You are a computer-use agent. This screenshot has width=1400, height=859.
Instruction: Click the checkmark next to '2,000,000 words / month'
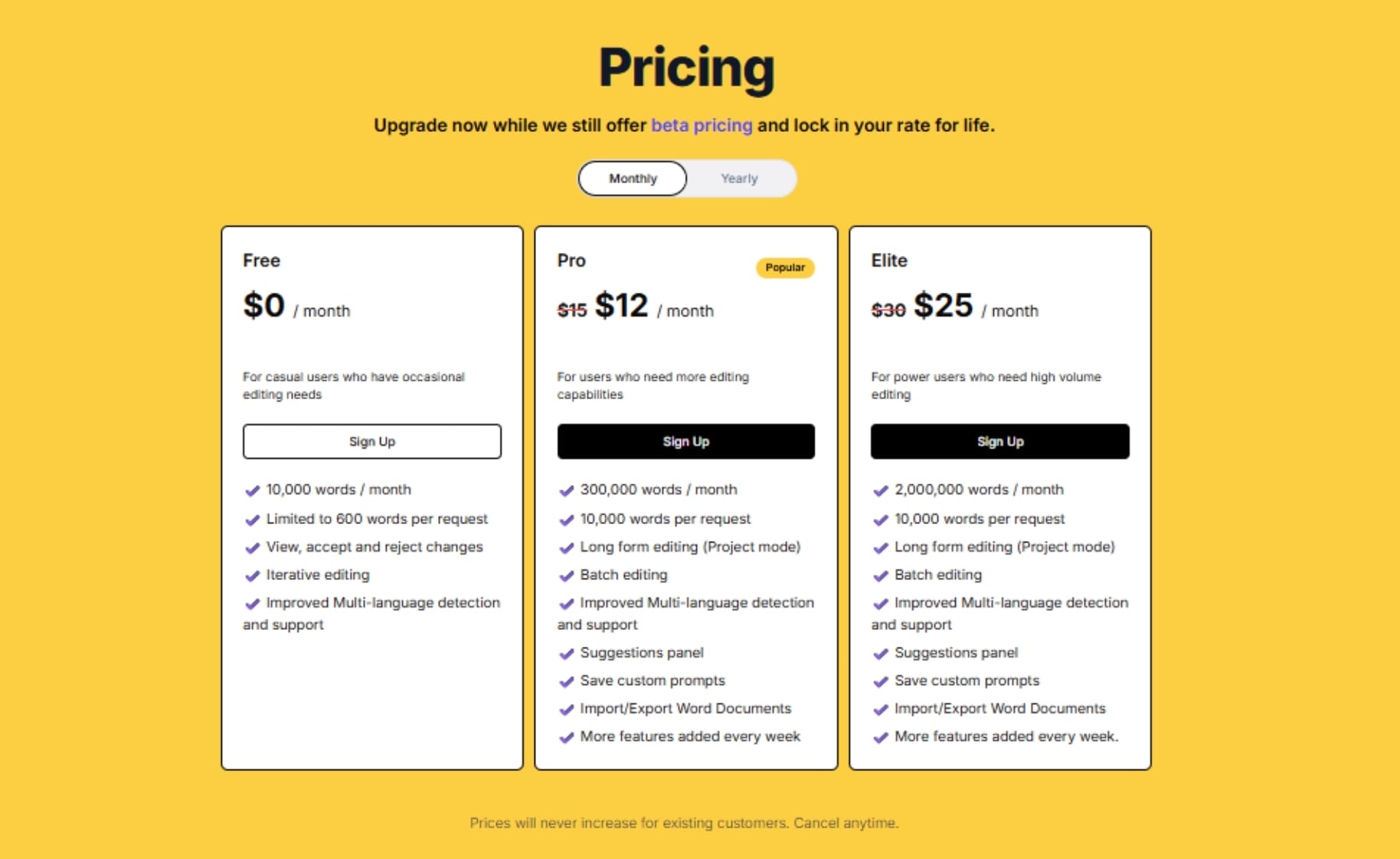[881, 490]
